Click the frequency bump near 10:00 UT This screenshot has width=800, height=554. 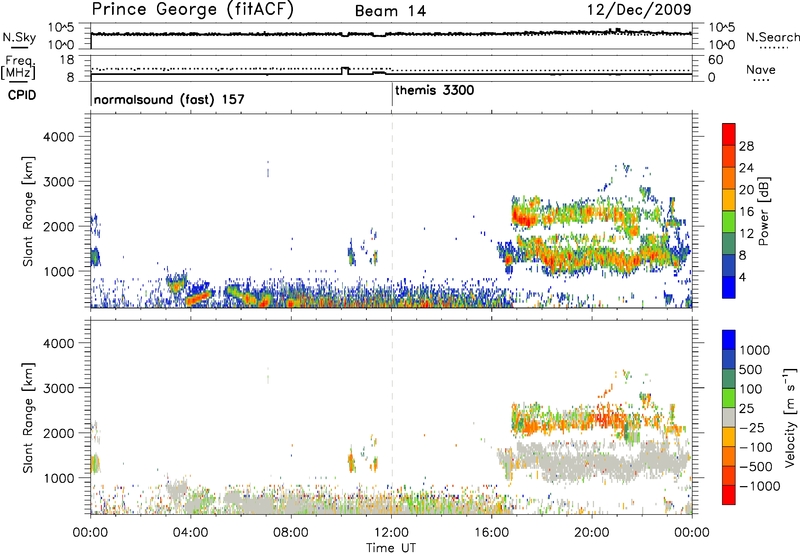345,70
